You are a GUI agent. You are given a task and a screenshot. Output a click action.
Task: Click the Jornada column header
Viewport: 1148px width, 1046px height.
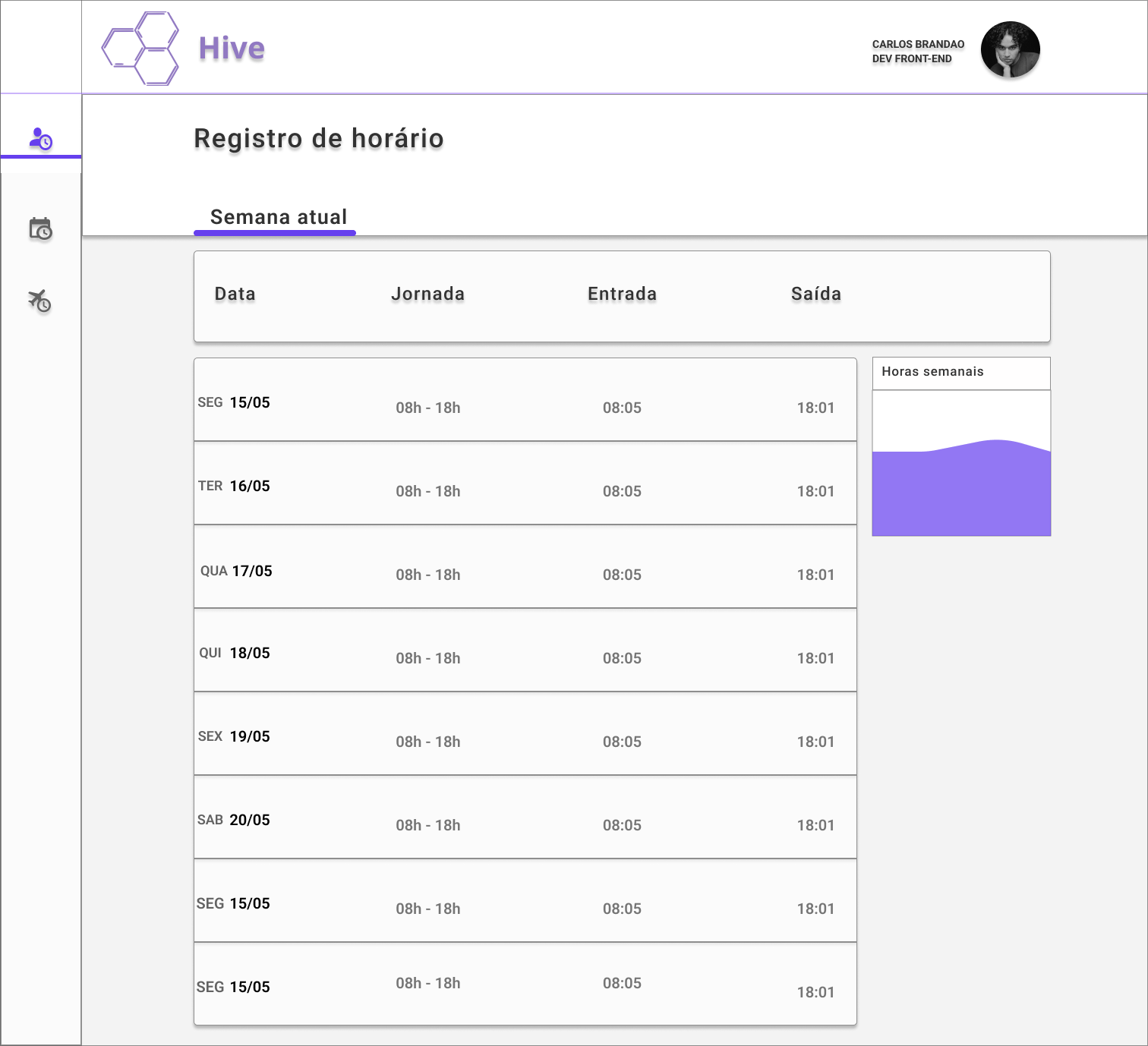tap(427, 294)
